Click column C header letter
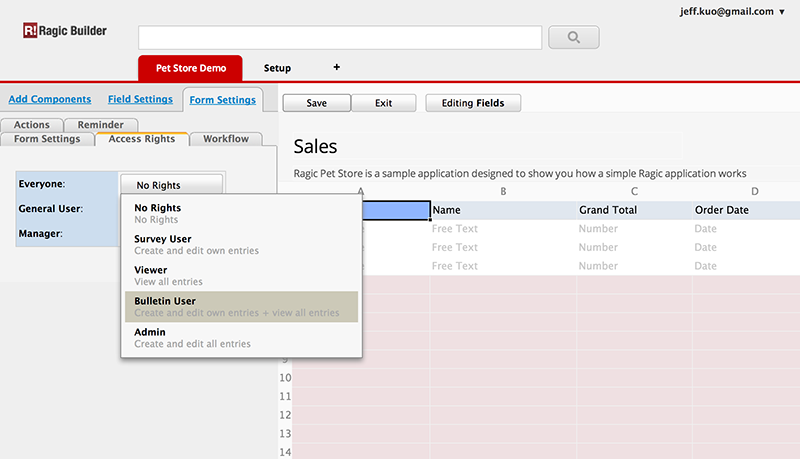Image resolution: width=800 pixels, height=459 pixels. (x=634, y=191)
